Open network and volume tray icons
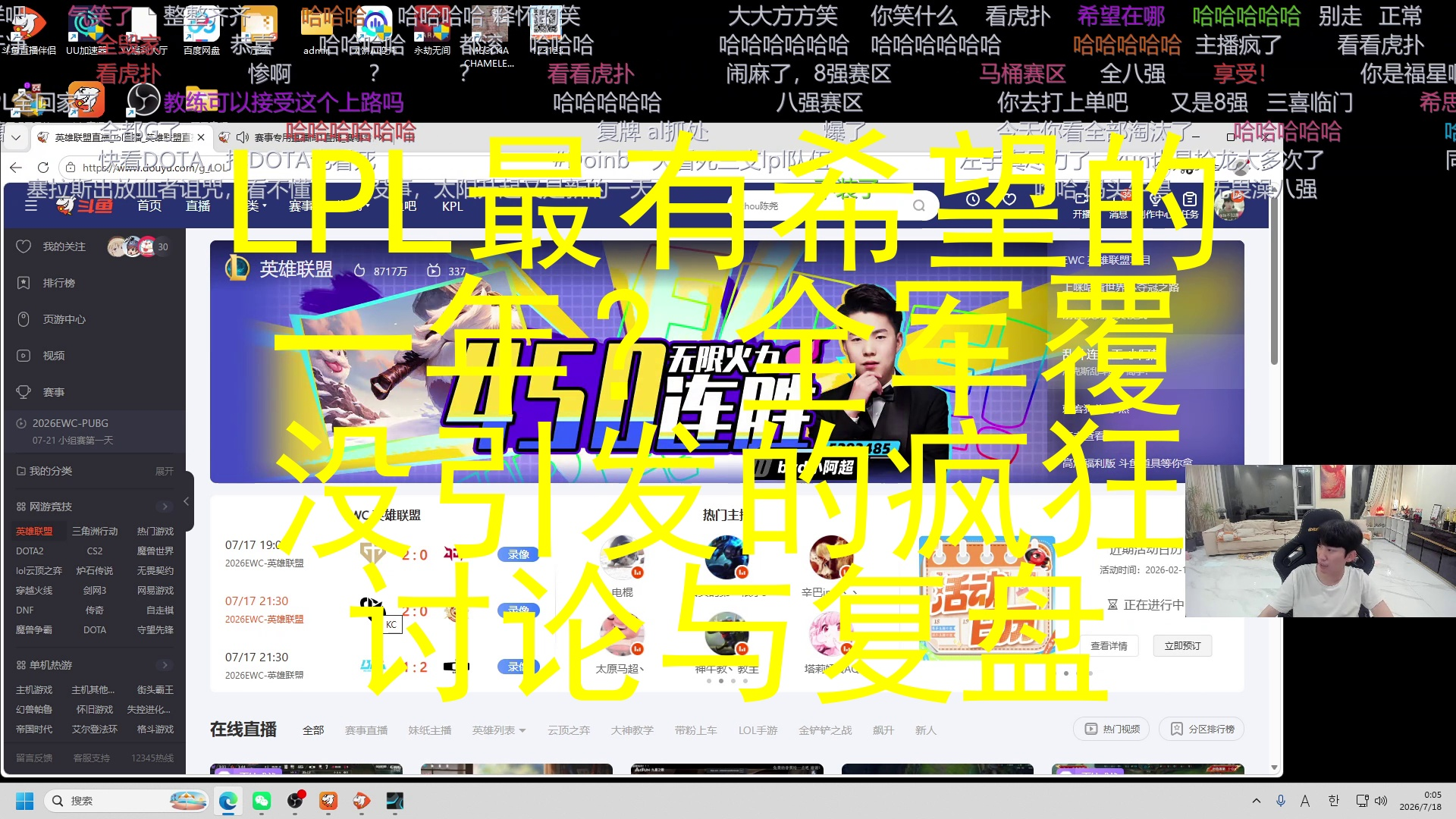Image resolution: width=1456 pixels, height=819 pixels. point(1371,801)
